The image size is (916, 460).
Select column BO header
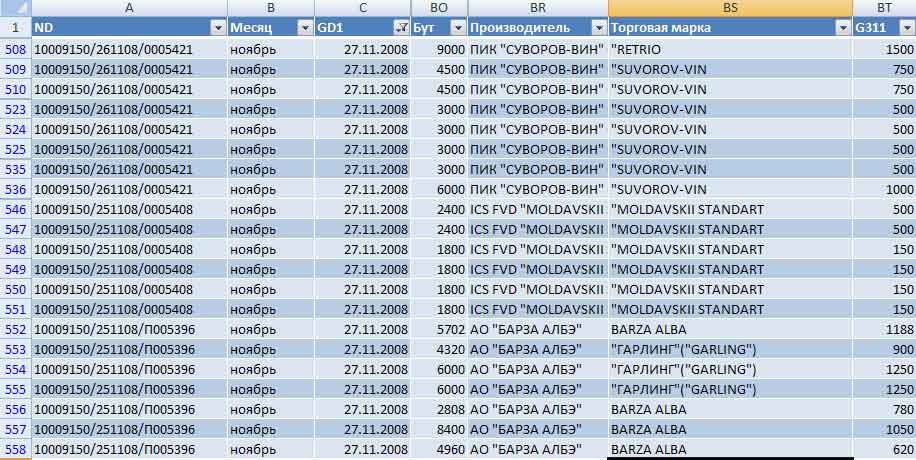click(x=439, y=8)
